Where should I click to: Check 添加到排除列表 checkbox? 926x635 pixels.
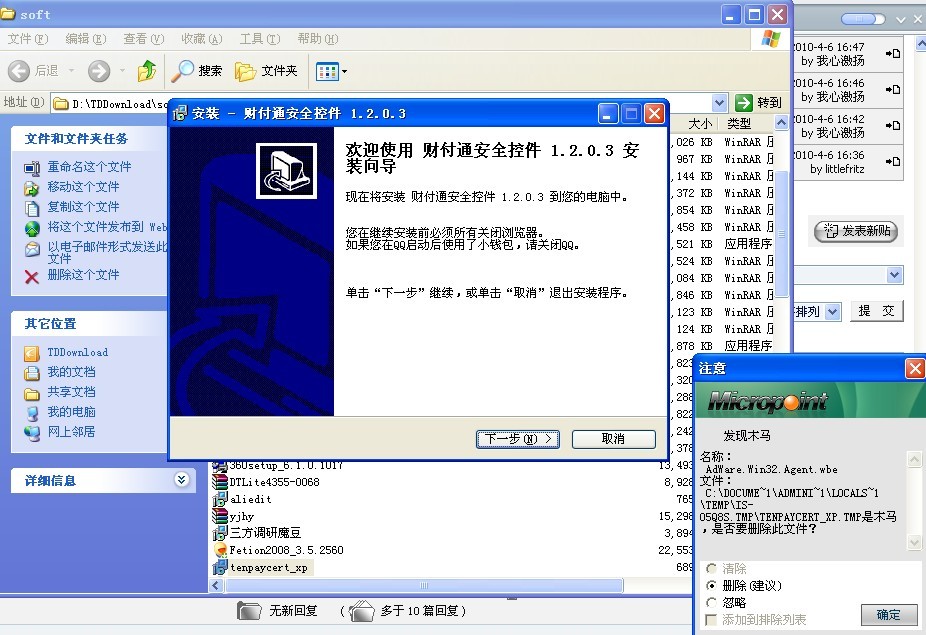pos(712,620)
